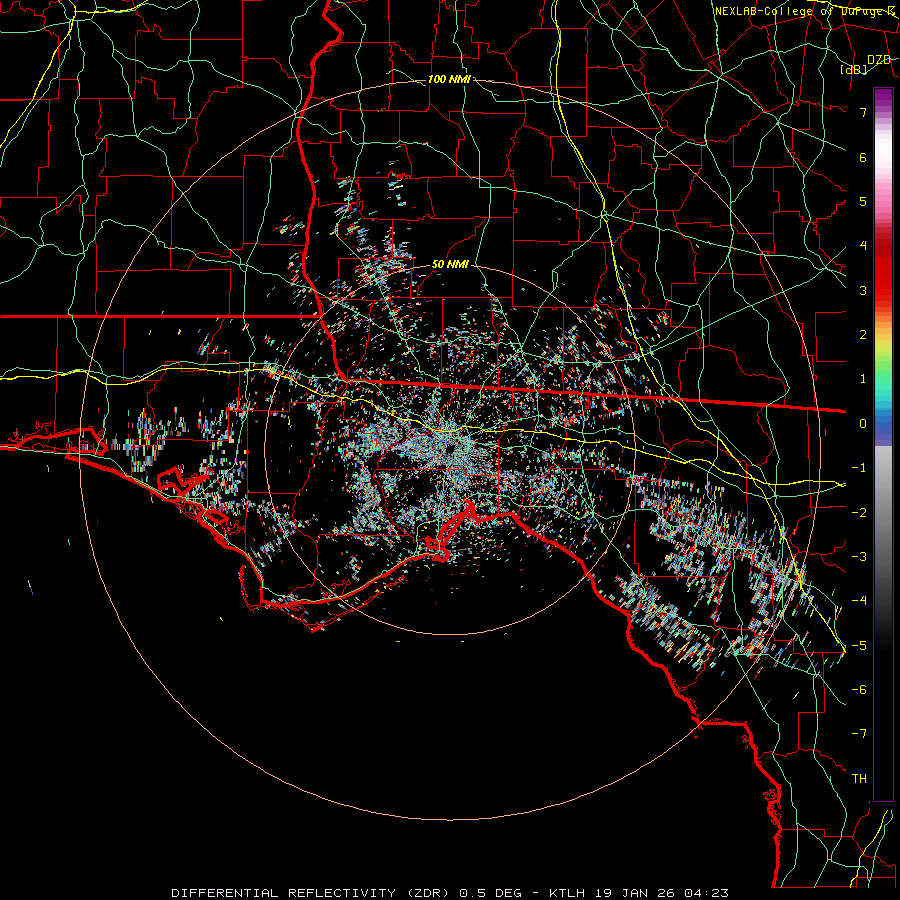Click the "100 NMI" range ring label
Image resolution: width=900 pixels, height=900 pixels.
click(x=449, y=79)
